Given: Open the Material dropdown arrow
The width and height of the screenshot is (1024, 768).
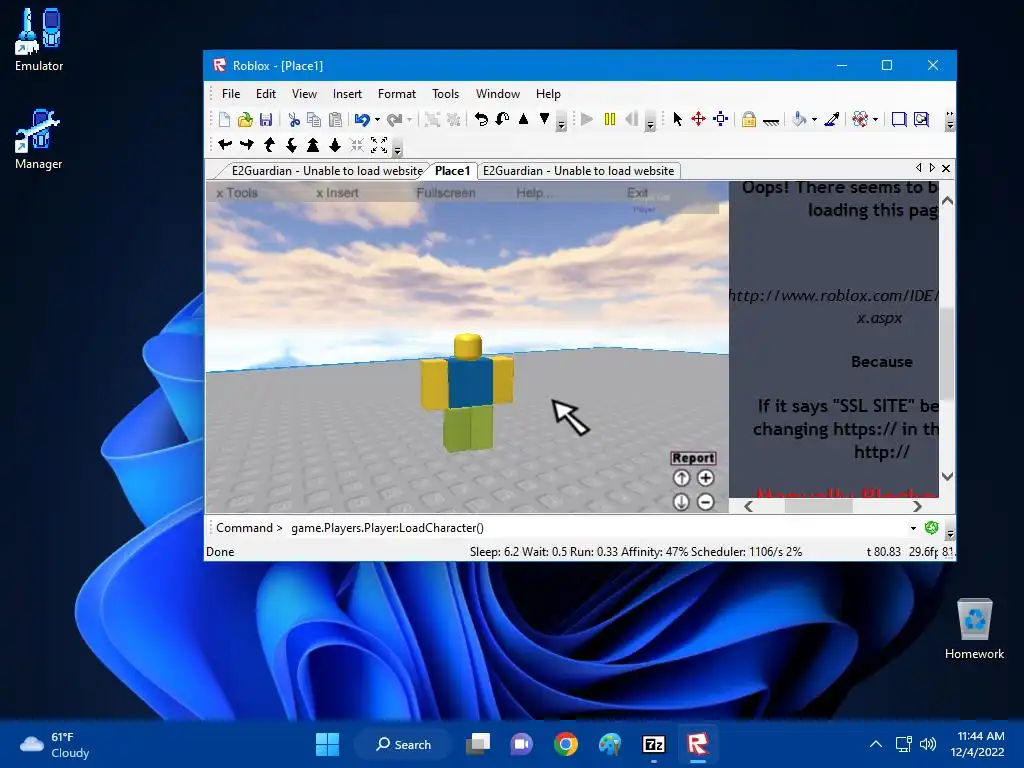Looking at the screenshot, I should [875, 120].
